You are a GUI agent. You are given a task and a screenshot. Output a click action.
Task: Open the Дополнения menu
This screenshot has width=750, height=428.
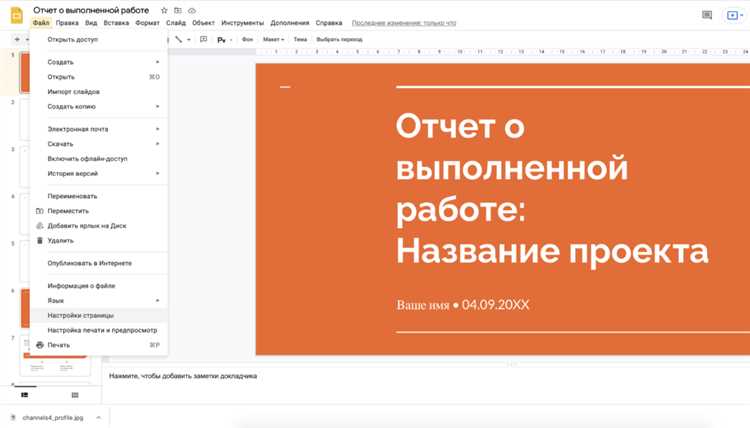point(290,23)
